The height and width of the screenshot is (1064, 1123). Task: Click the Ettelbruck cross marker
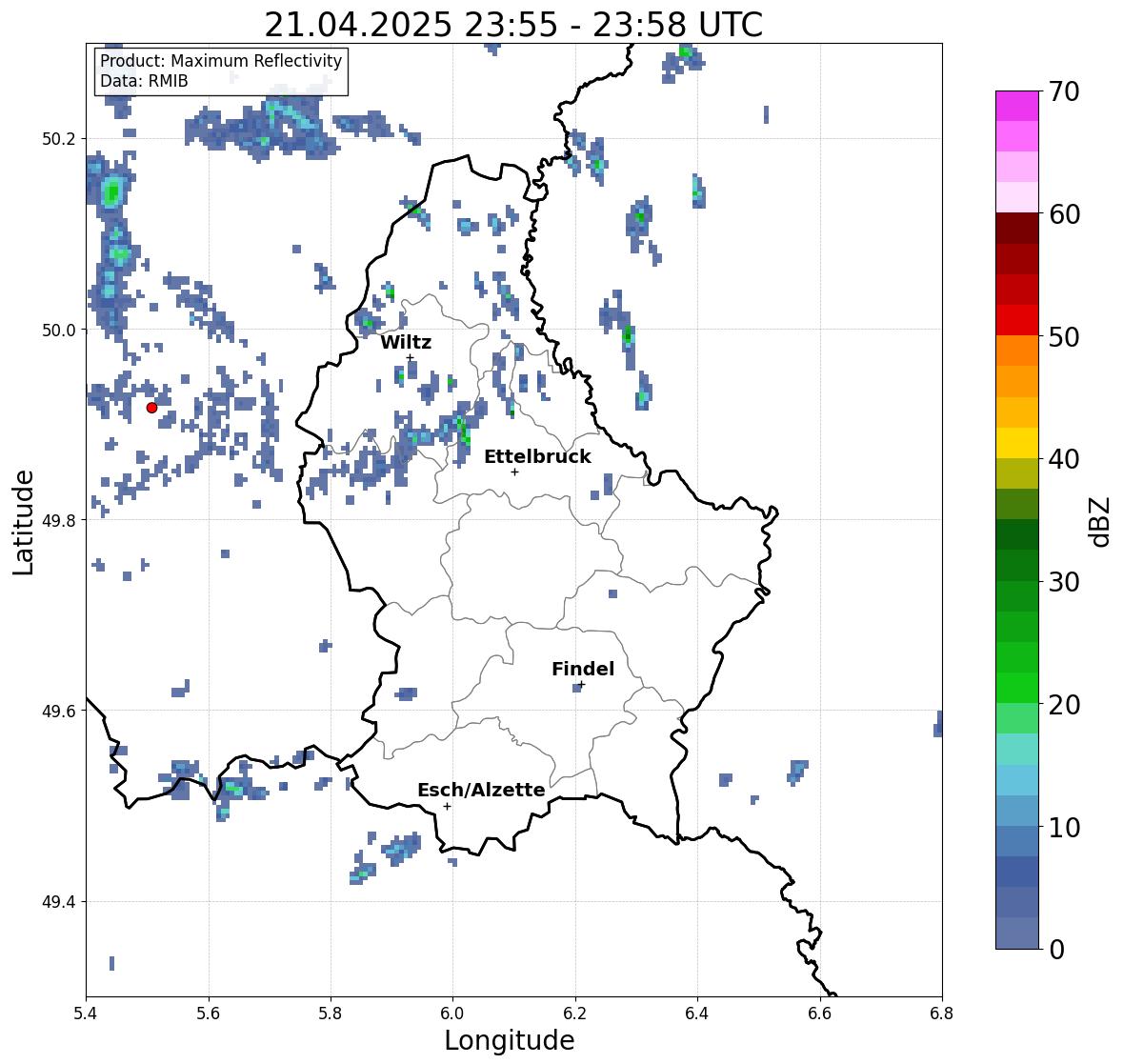pos(514,472)
